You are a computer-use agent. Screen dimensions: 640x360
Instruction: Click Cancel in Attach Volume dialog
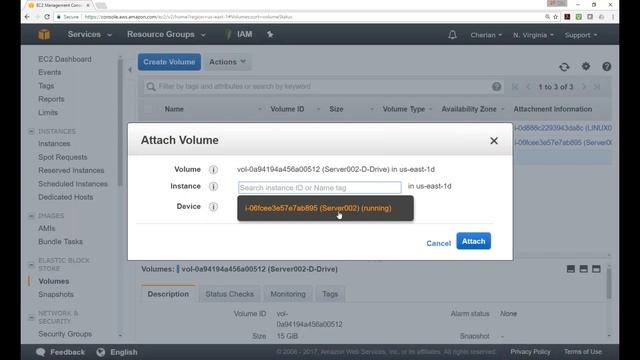(x=438, y=243)
